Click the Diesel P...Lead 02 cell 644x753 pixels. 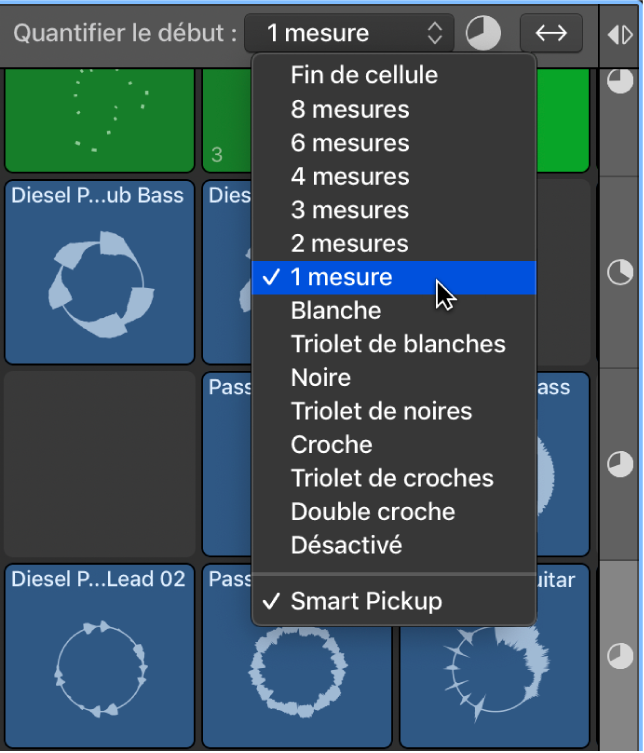click(98, 656)
